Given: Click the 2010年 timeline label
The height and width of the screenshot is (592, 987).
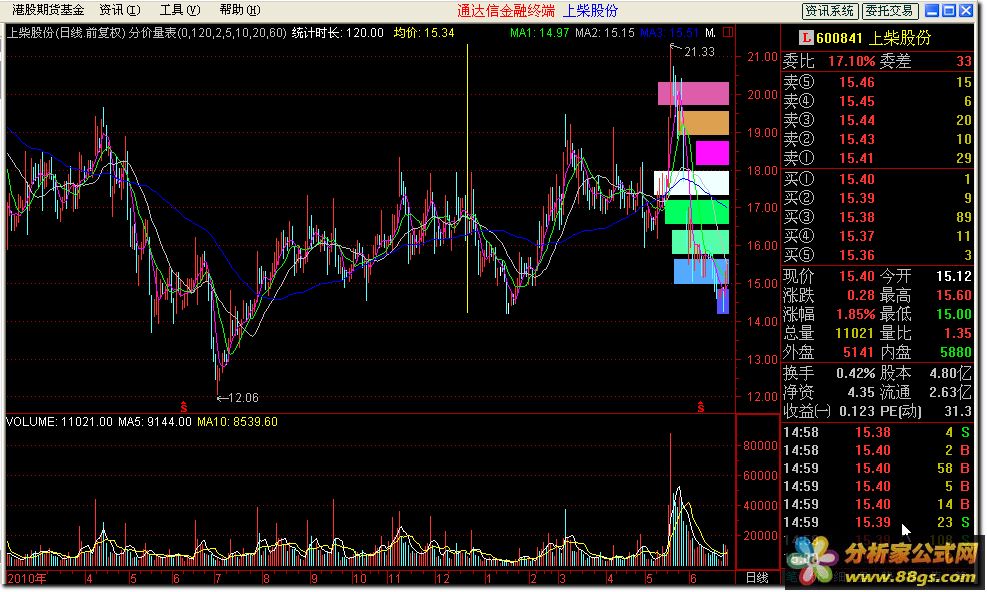Looking at the screenshot, I should click(x=27, y=578).
